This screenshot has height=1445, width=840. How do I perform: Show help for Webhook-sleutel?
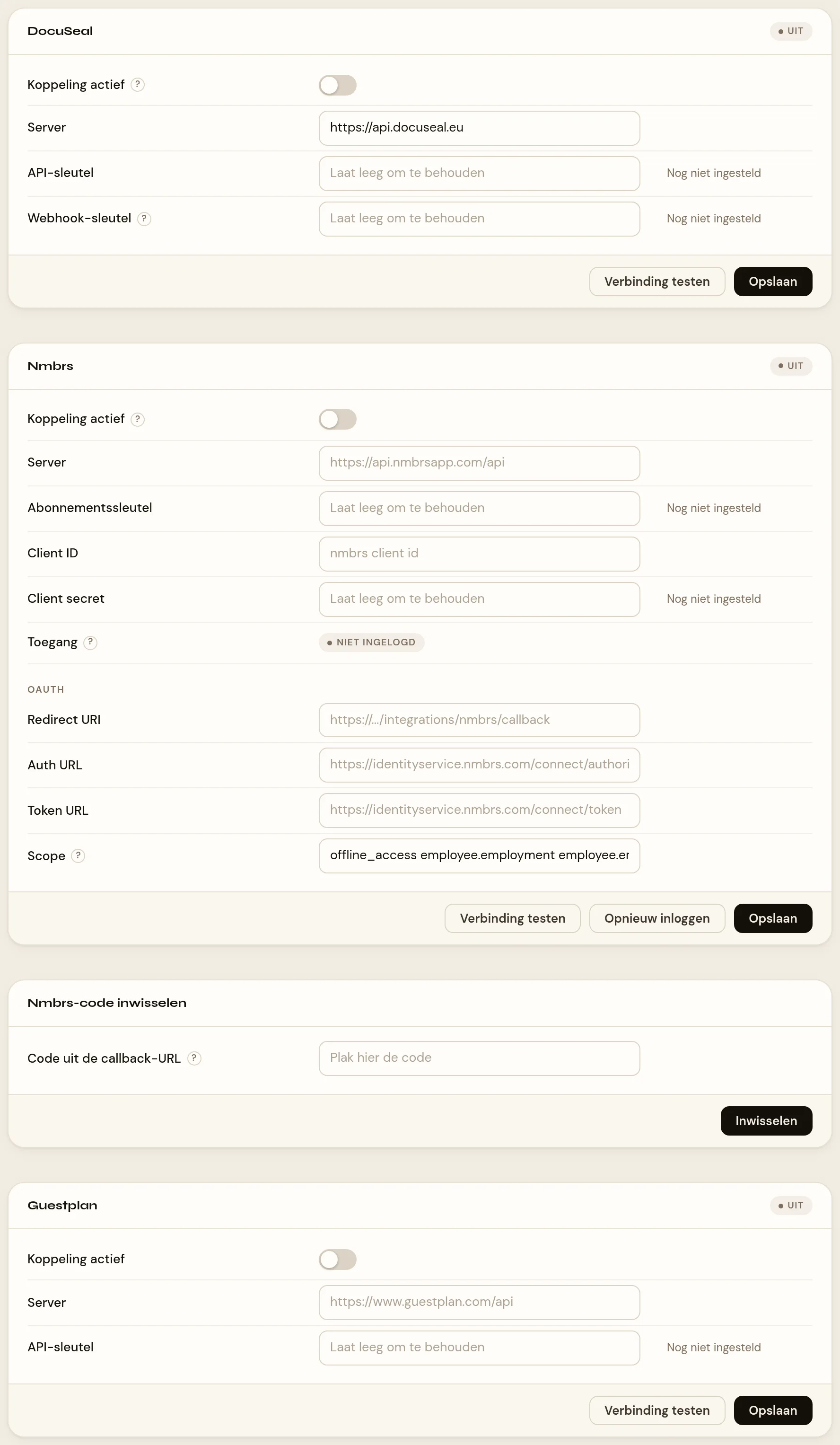144,219
